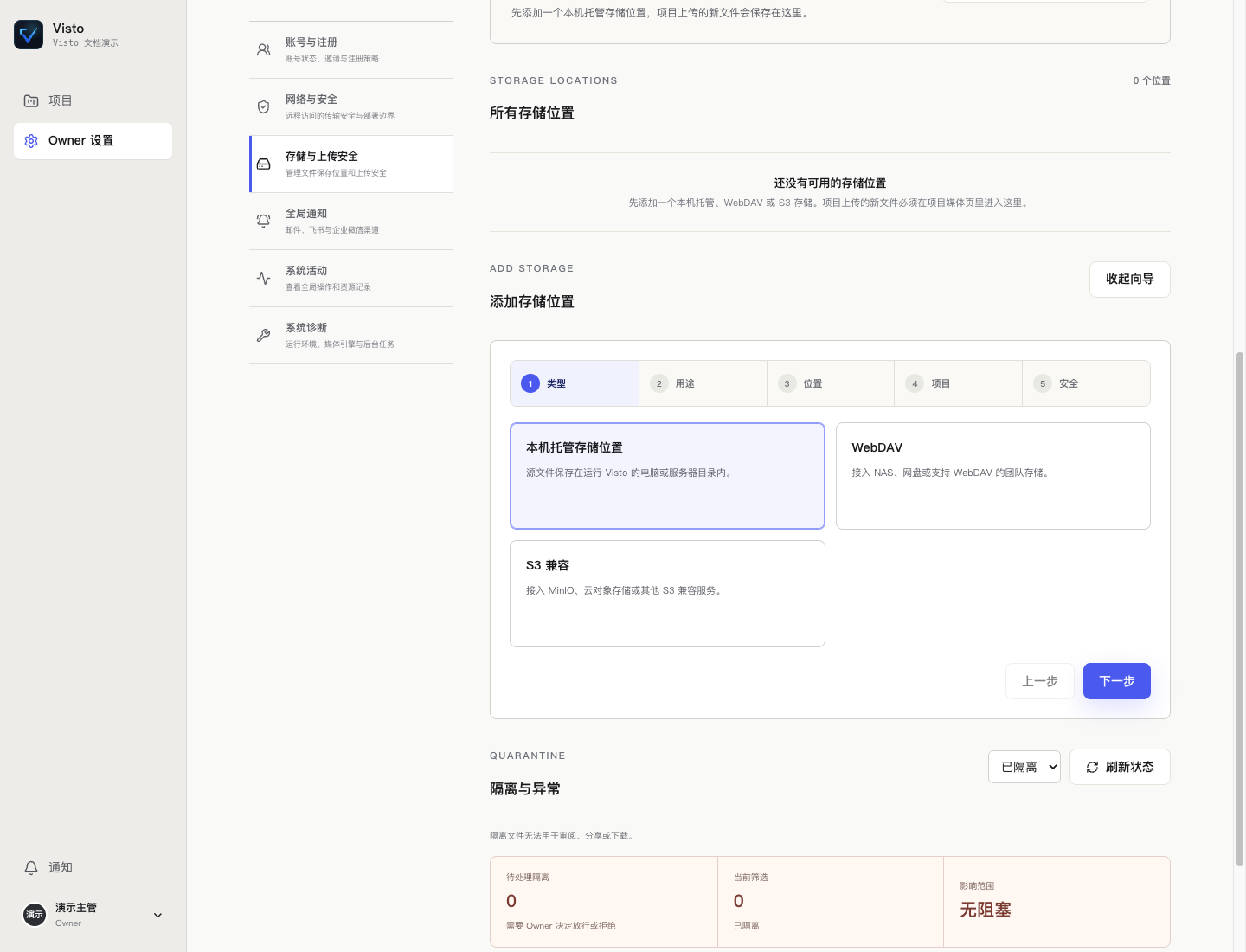The width and height of the screenshot is (1246, 952).
Task: Open the 系统活动 activity pulse icon
Action: 264,279
